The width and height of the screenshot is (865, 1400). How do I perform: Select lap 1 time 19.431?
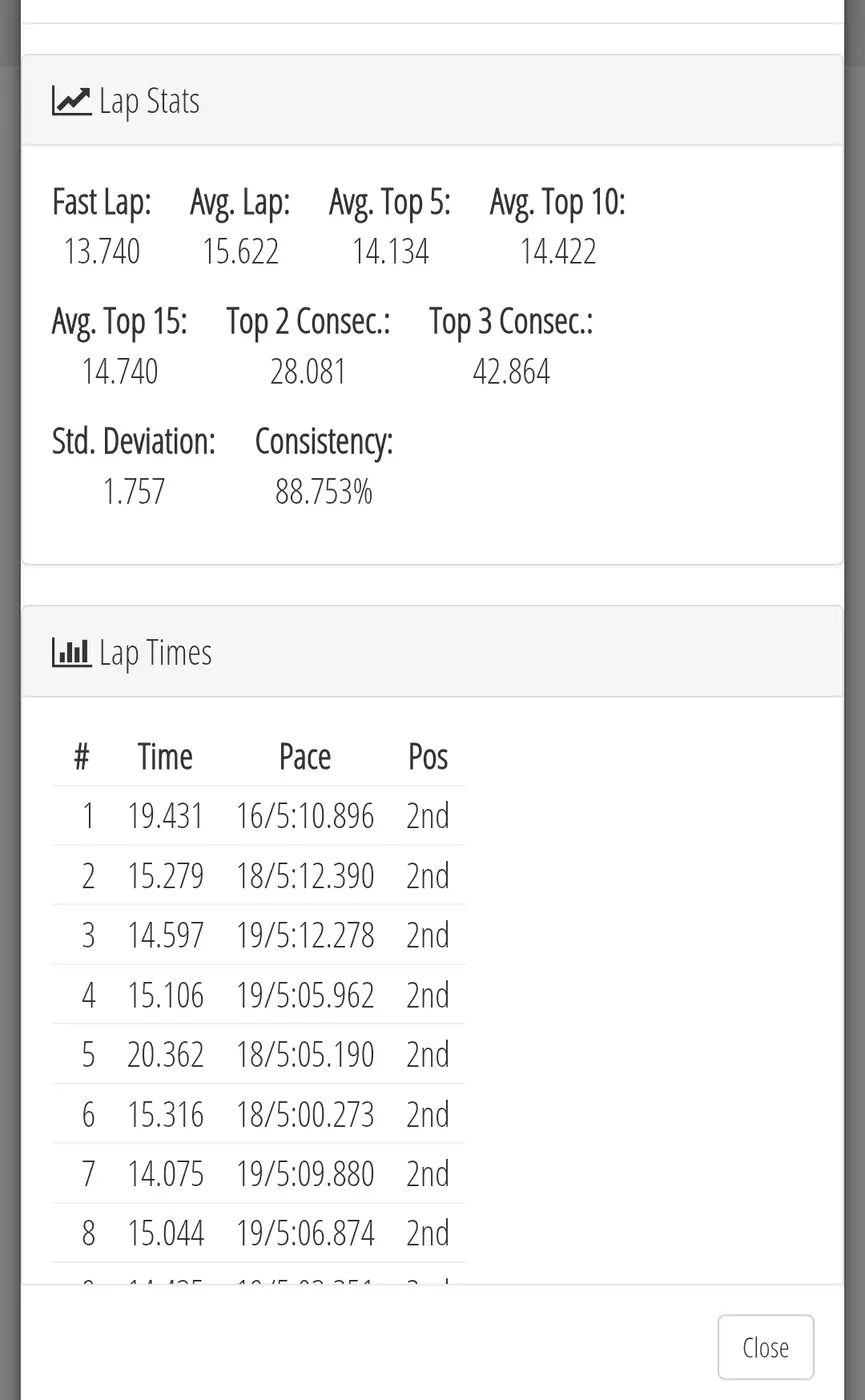point(165,816)
